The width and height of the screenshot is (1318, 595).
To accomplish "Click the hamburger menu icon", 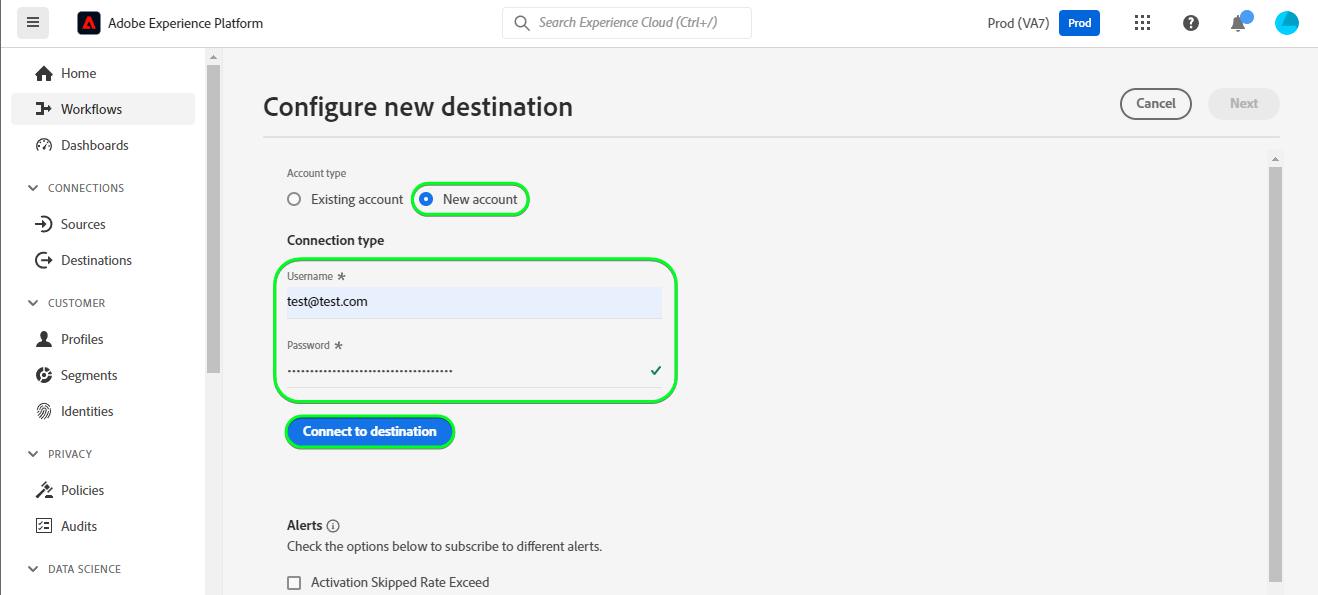I will tap(33, 22).
